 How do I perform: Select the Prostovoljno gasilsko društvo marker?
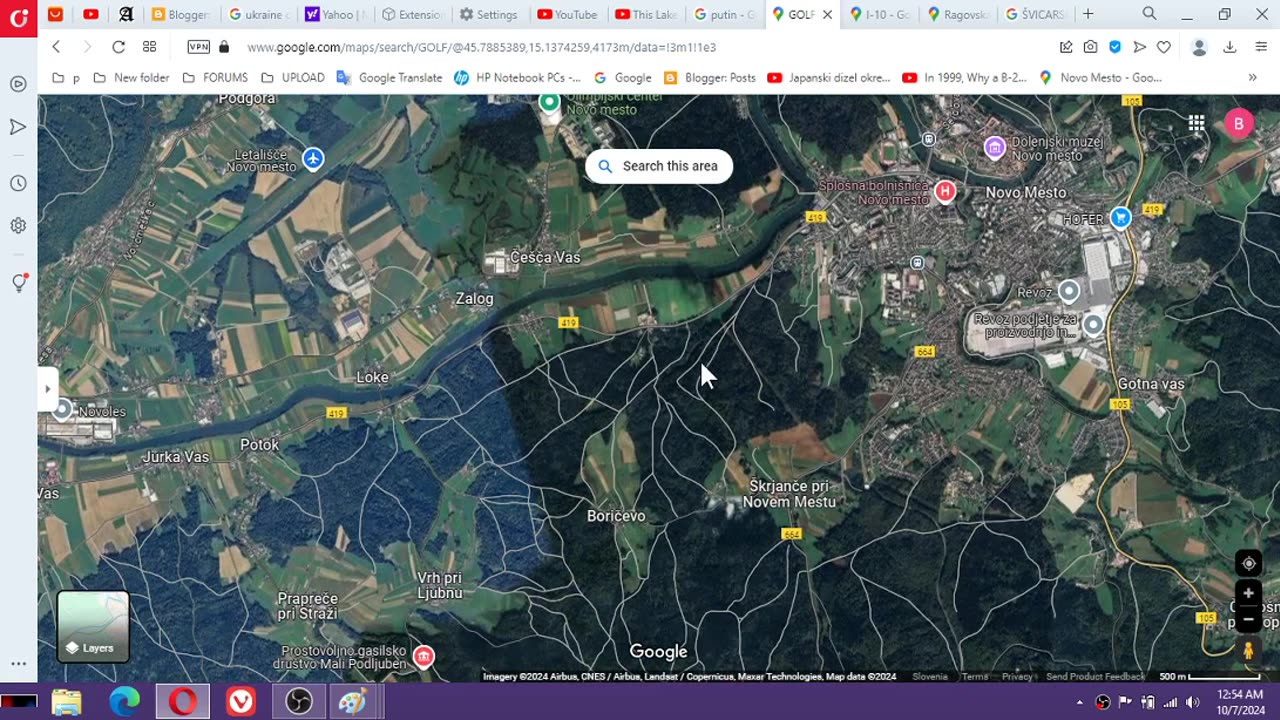(424, 657)
